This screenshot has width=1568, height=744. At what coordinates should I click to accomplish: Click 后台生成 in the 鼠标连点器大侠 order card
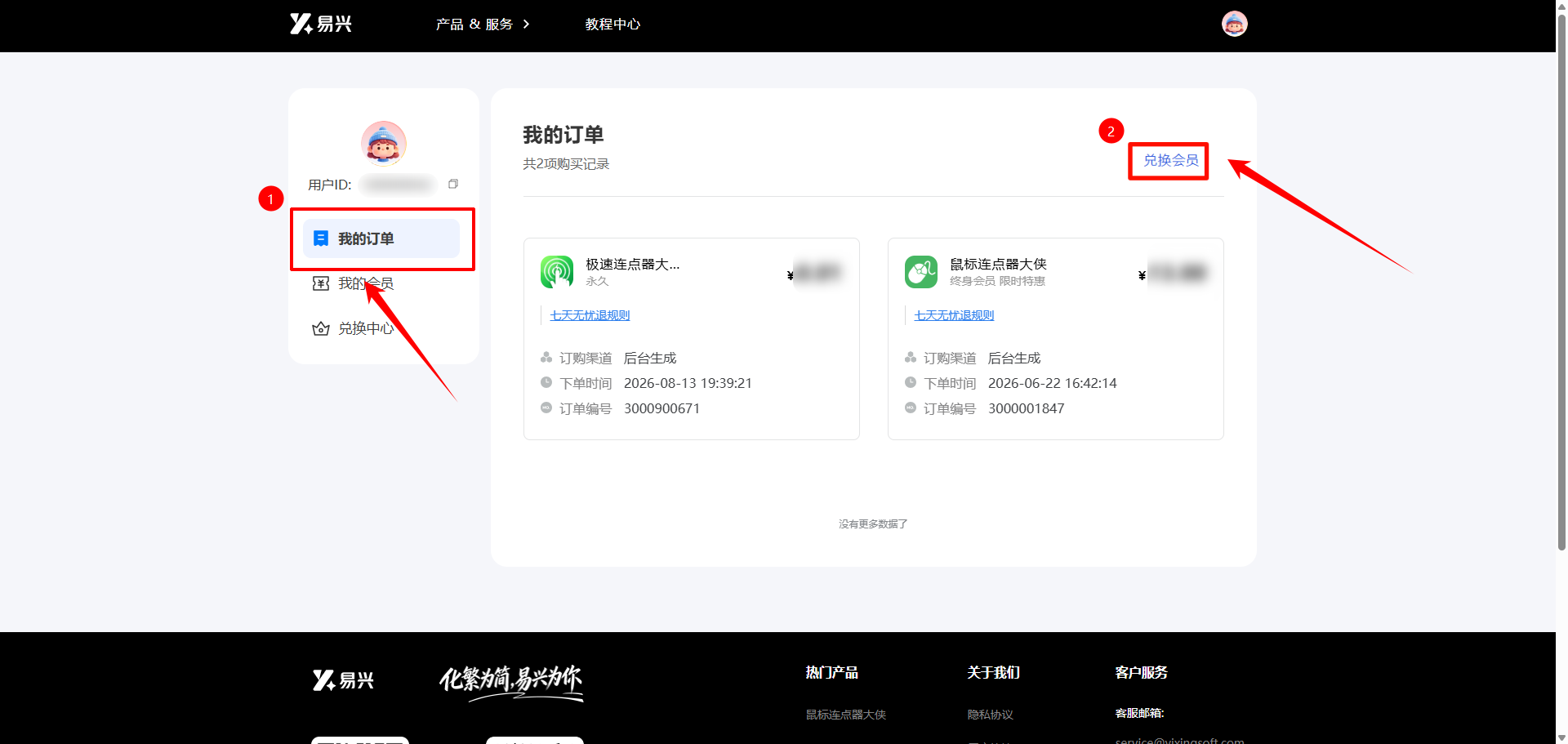[1014, 358]
